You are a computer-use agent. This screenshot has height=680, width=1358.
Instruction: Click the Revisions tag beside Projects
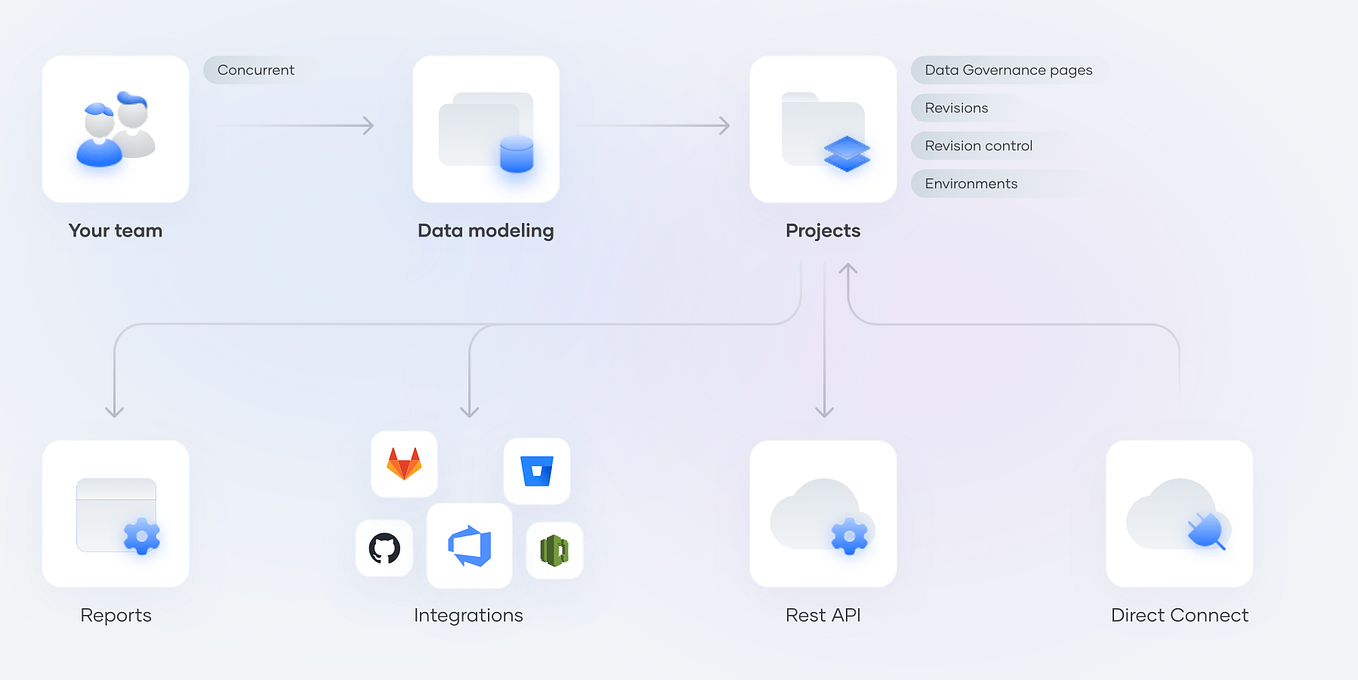coord(957,108)
